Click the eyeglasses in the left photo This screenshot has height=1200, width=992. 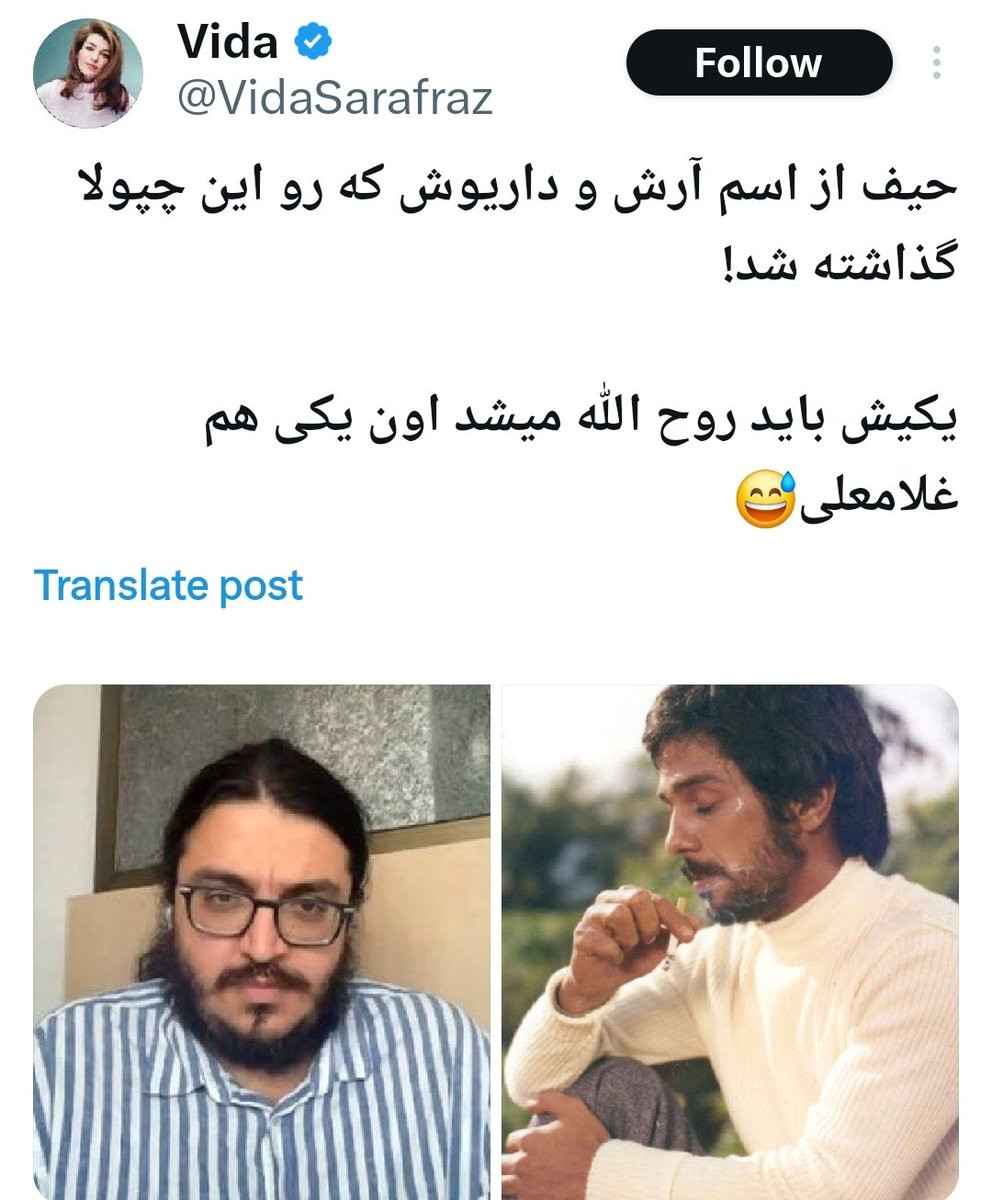pyautogui.click(x=265, y=911)
